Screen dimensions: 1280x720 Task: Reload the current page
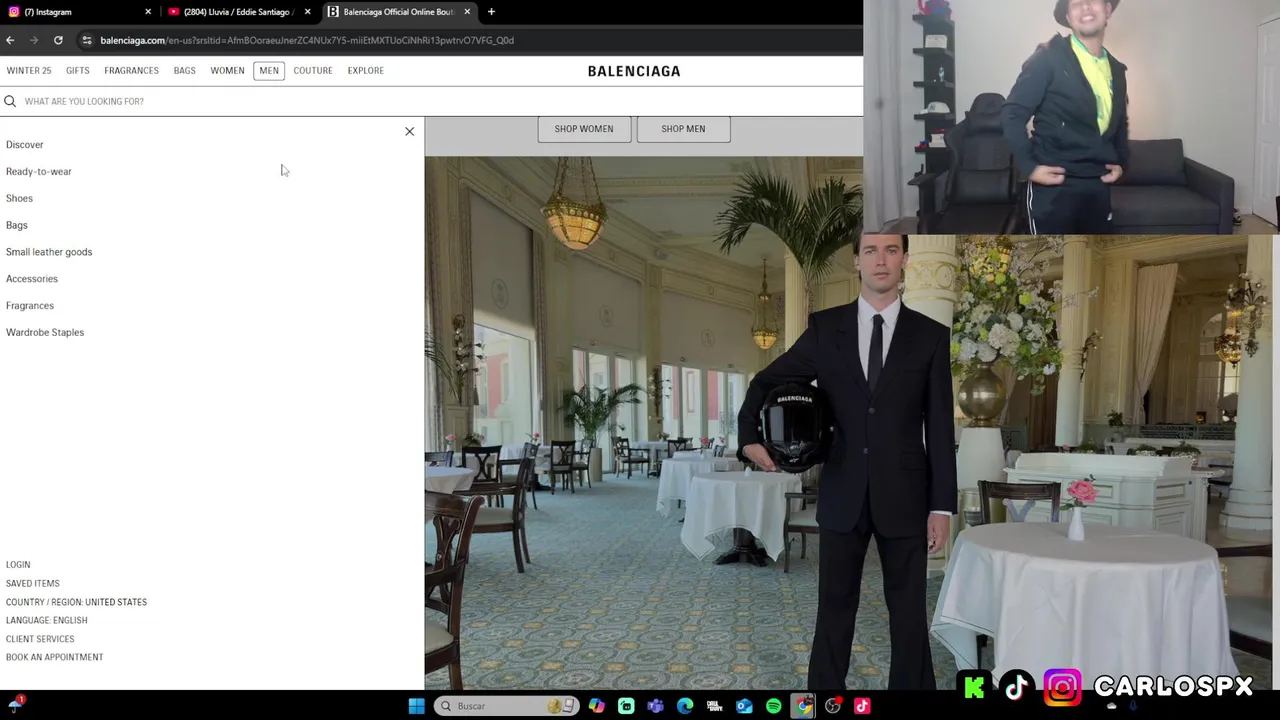[58, 40]
